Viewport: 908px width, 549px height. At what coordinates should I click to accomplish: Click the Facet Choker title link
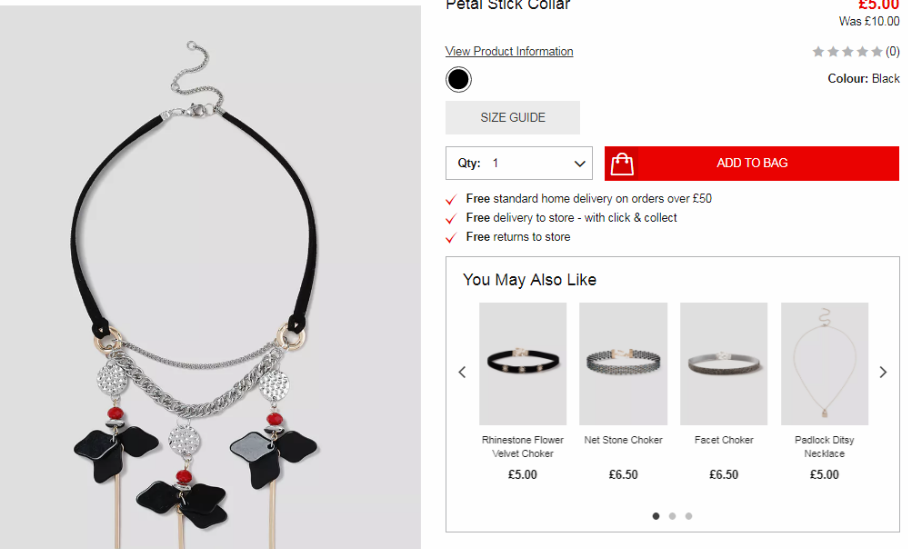click(724, 440)
